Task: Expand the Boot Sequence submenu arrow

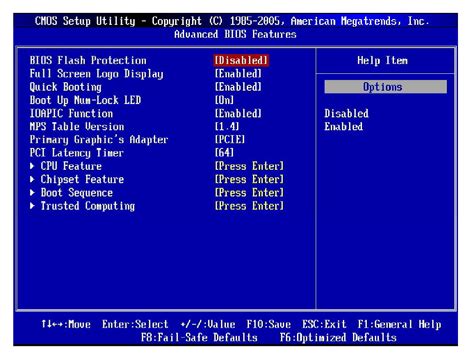Action: pos(32,192)
